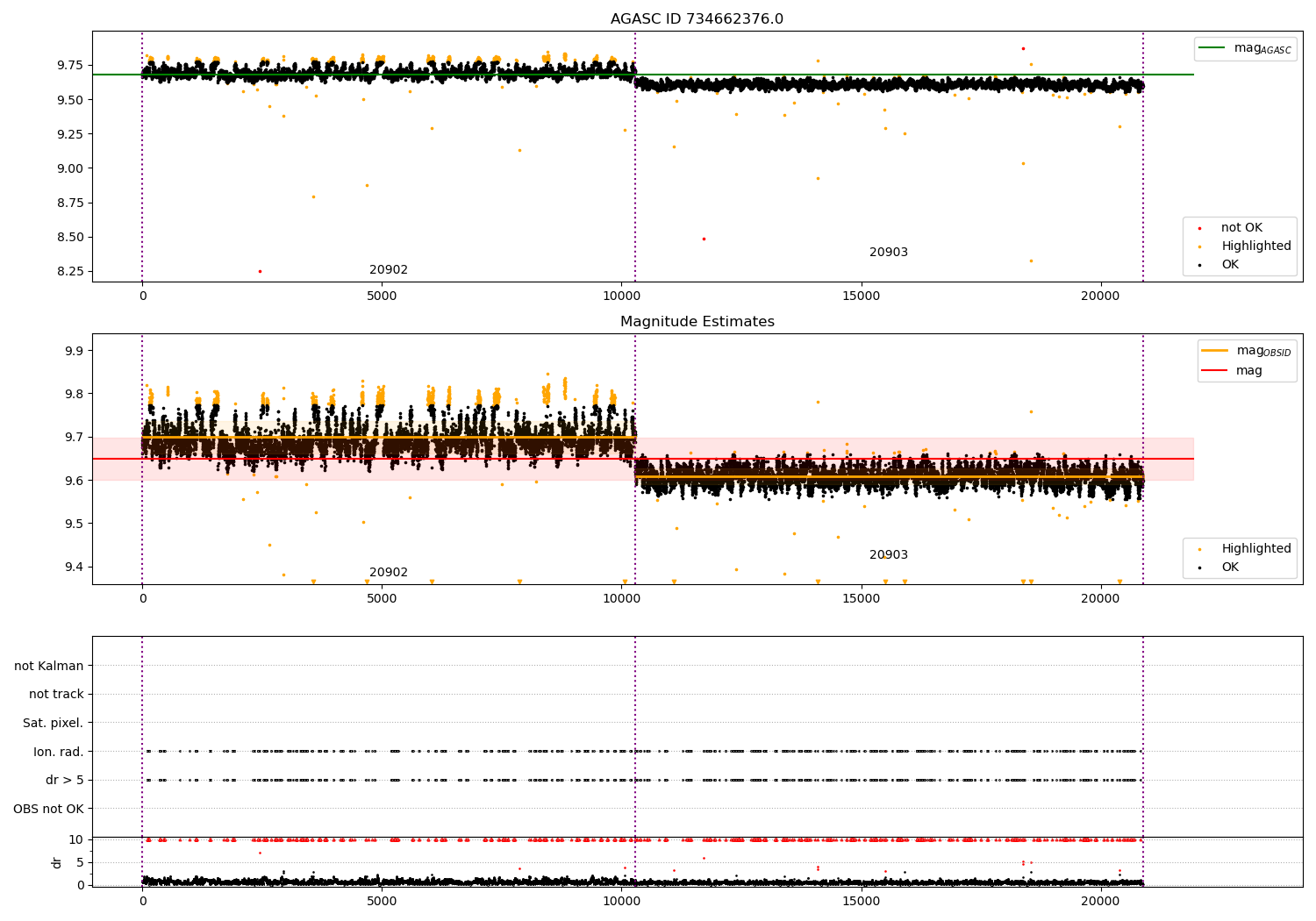1316x921 pixels.
Task: Click the '20902' obsid label in top plot
Action: tap(389, 270)
